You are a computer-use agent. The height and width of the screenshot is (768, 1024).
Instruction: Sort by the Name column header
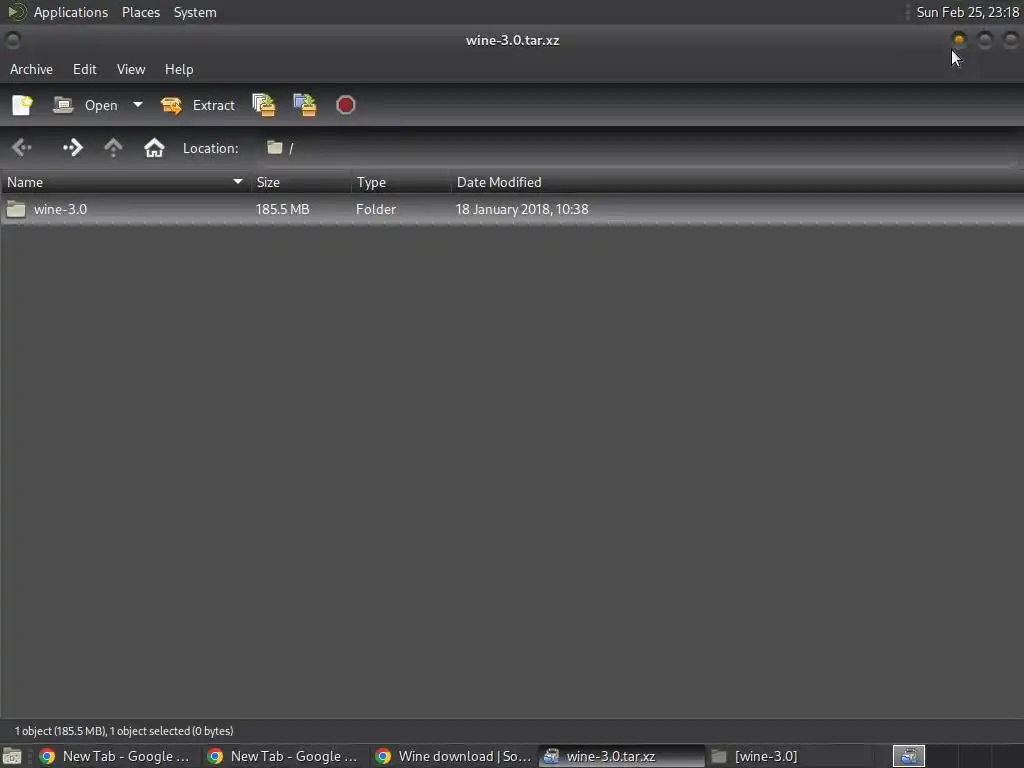tap(125, 182)
